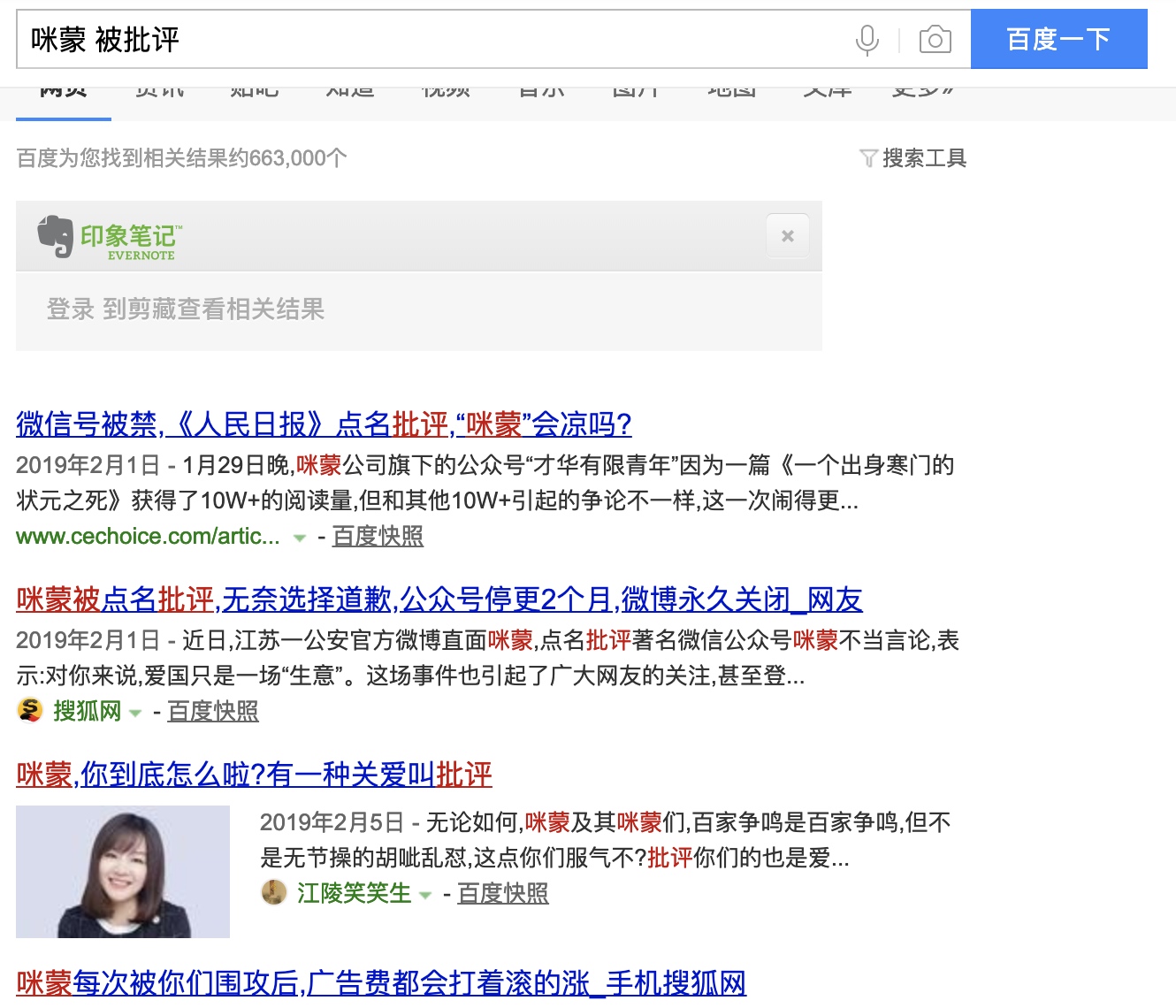Click 到剪藏查看相关结果 text in Evernote panel
The width and height of the screenshot is (1176, 1008).
click(214, 309)
